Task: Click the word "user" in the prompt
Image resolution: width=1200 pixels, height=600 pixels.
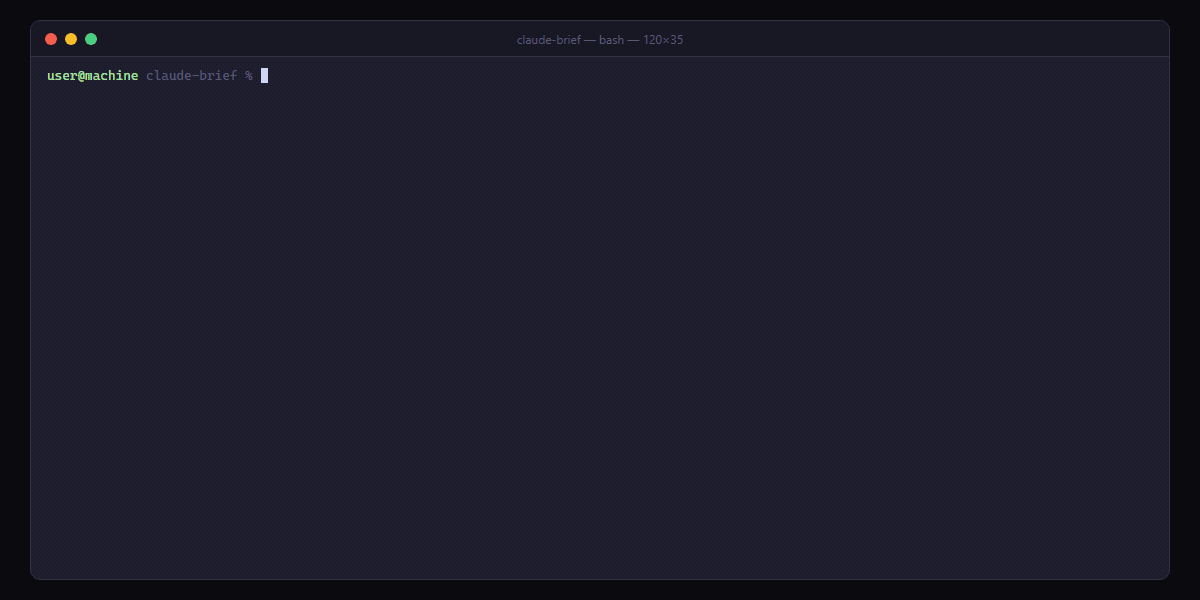Action: tap(62, 76)
